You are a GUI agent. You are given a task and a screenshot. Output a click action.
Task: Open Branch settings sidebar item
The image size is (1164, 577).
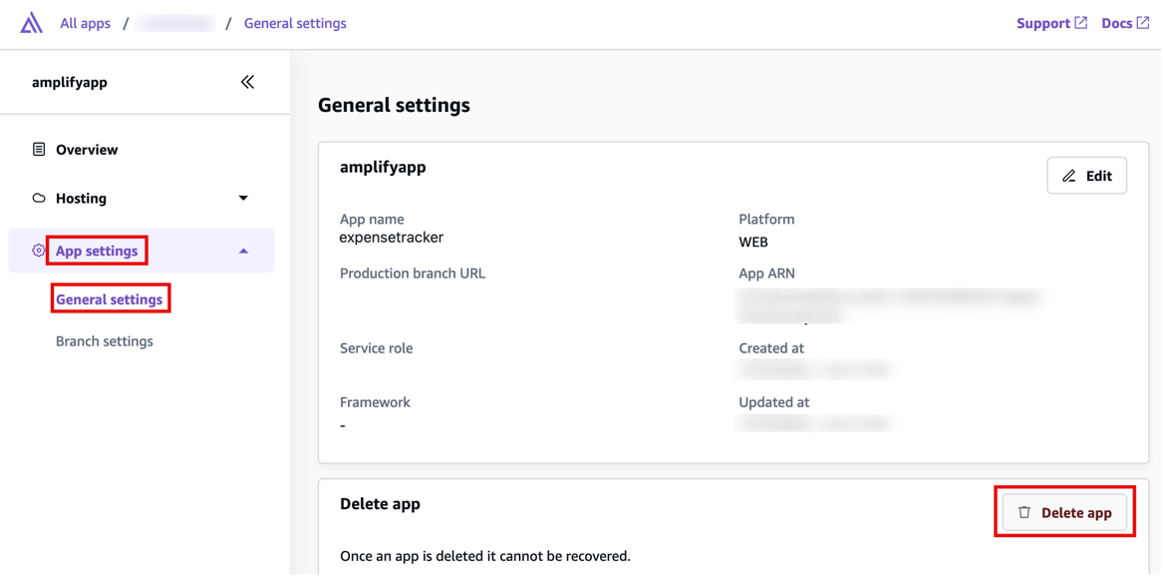[x=105, y=342]
